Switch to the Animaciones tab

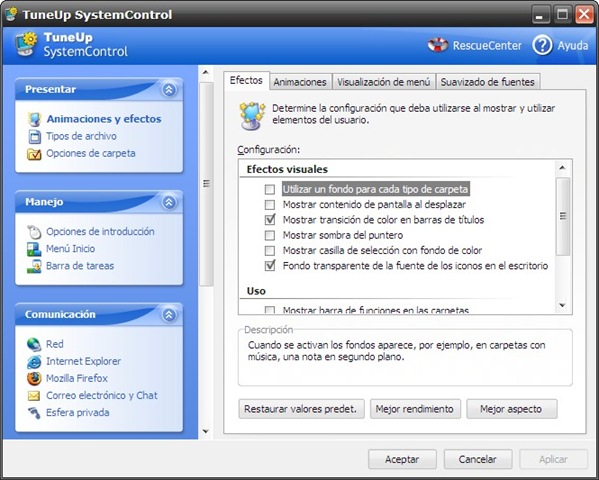pos(300,82)
